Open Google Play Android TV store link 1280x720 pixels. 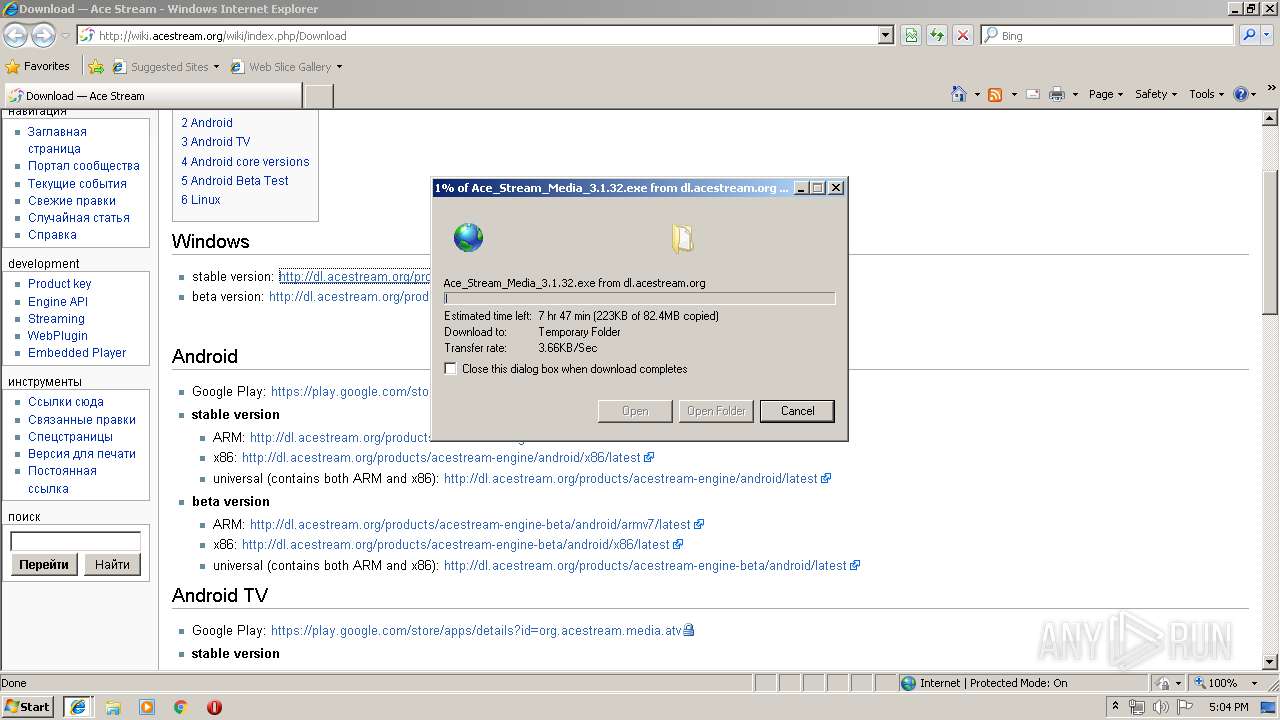476,631
